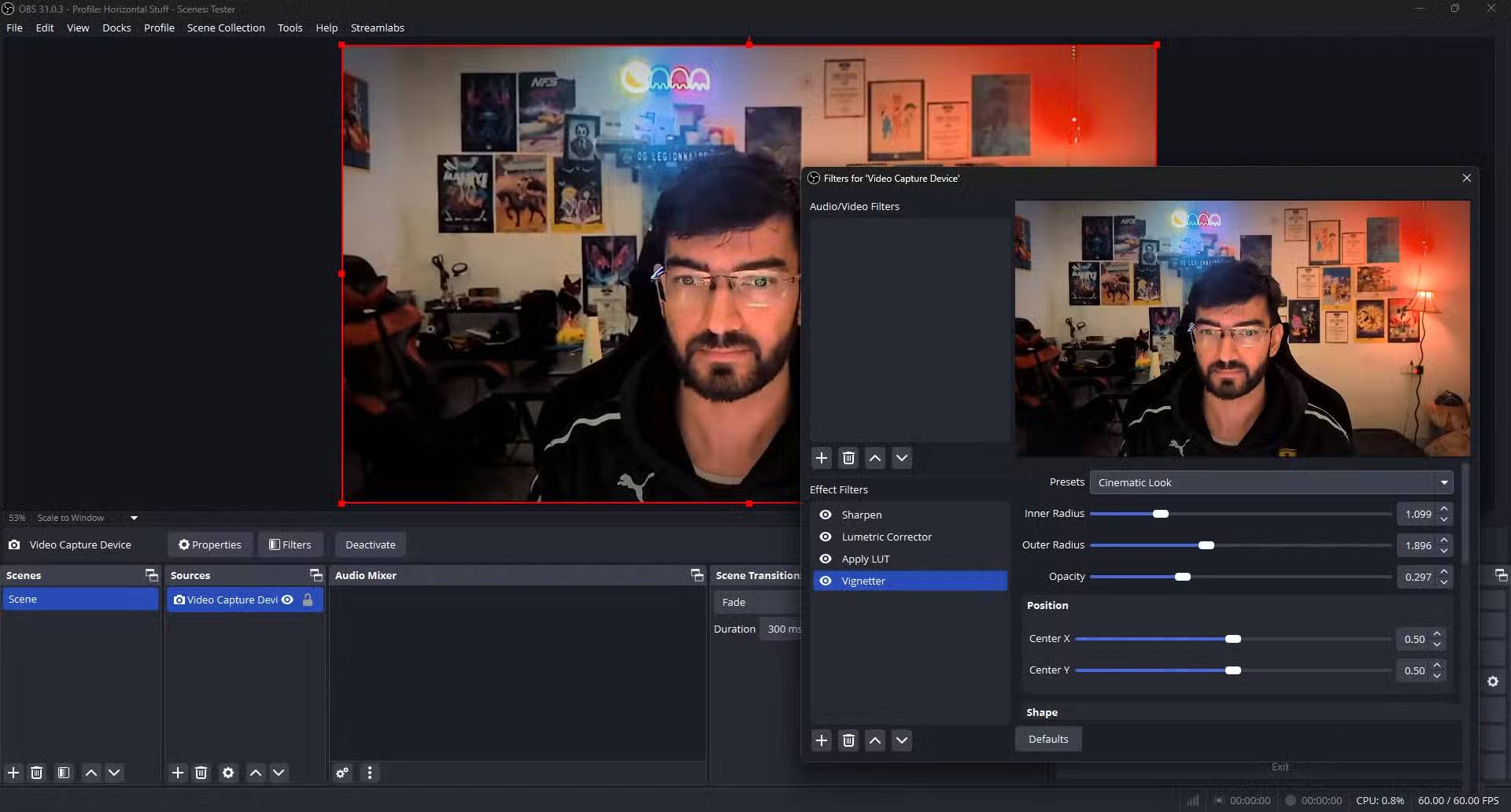This screenshot has height=812, width=1511.
Task: Open Audio Mixer advanced audio properties gears icon
Action: (342, 773)
